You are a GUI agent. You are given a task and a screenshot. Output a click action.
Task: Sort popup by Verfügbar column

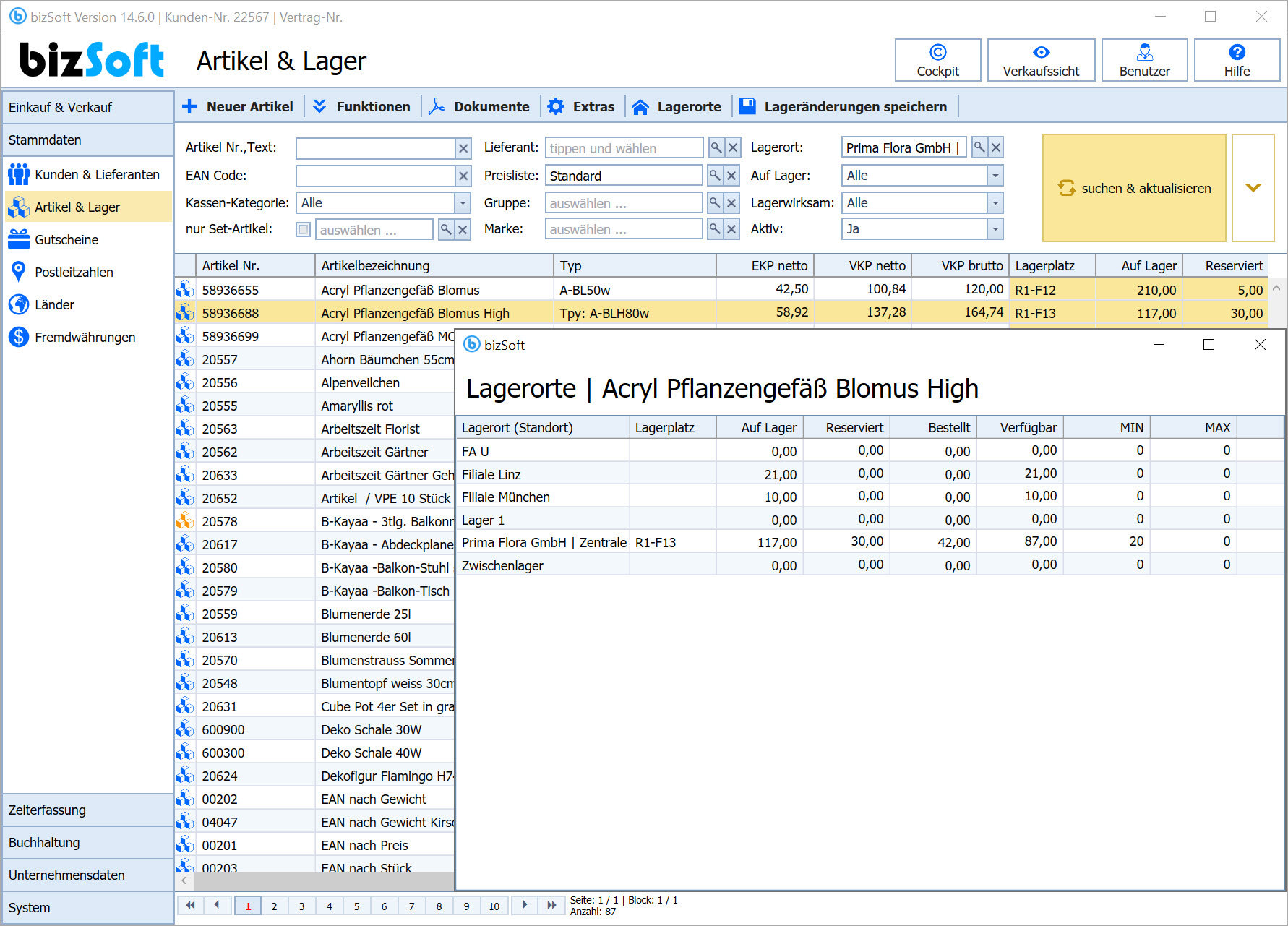[x=1020, y=427]
